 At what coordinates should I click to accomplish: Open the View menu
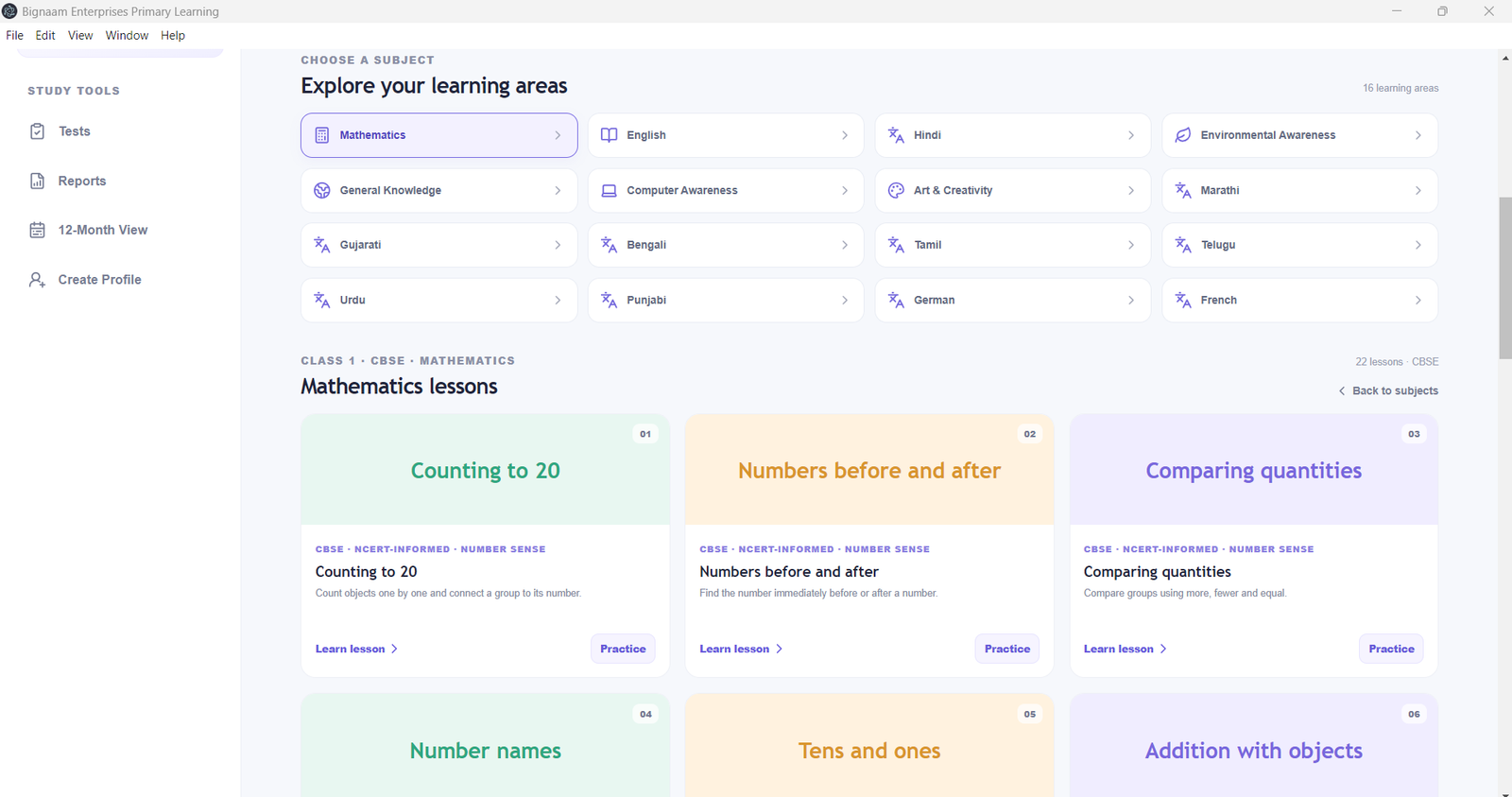[x=80, y=35]
